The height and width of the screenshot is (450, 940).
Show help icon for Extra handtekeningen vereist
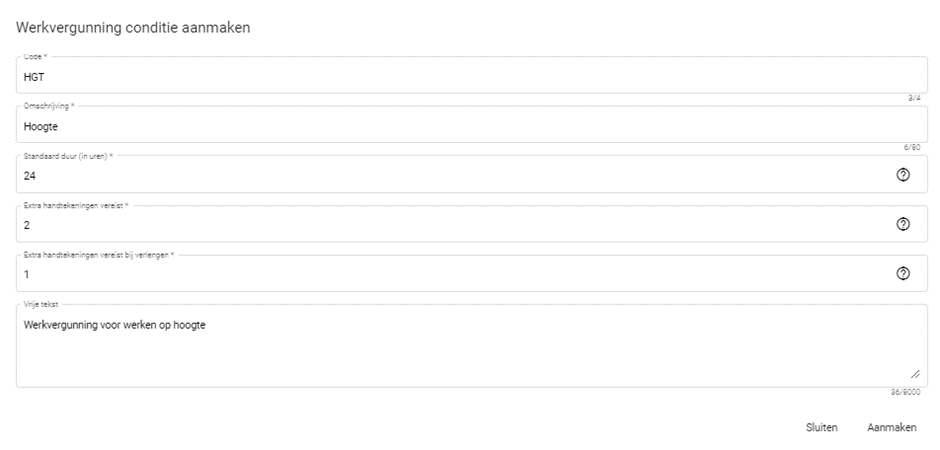click(x=903, y=224)
